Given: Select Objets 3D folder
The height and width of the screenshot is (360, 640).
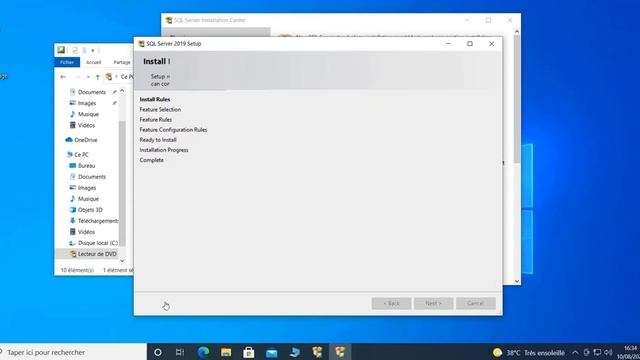Looking at the screenshot, I should [90, 210].
